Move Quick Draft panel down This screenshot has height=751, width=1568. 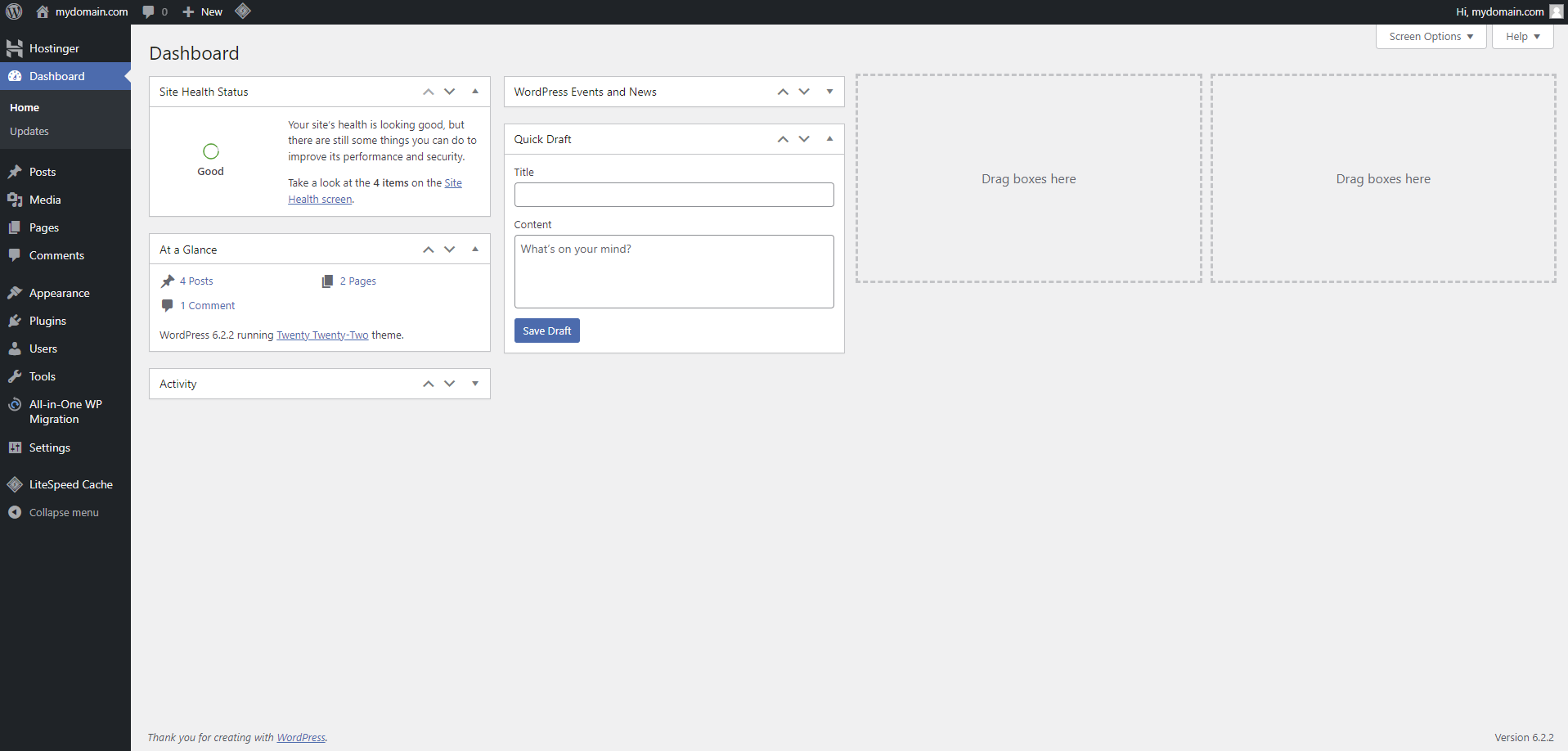point(804,139)
